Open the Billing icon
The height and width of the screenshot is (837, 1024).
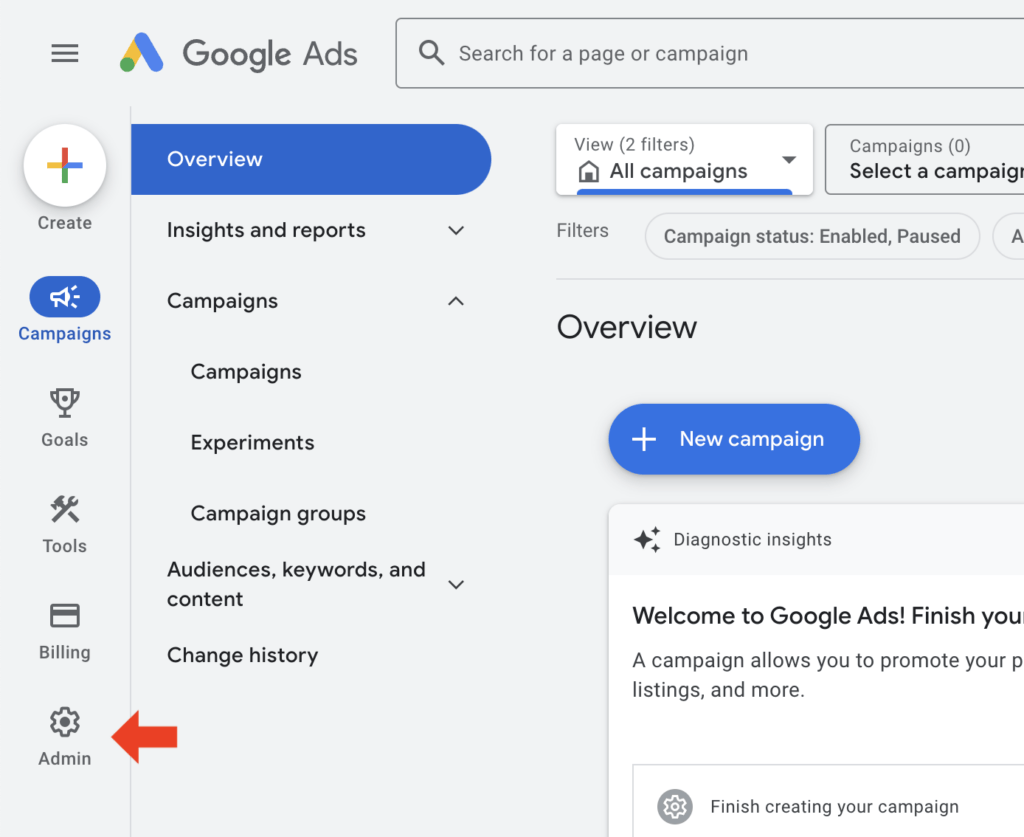(64, 615)
